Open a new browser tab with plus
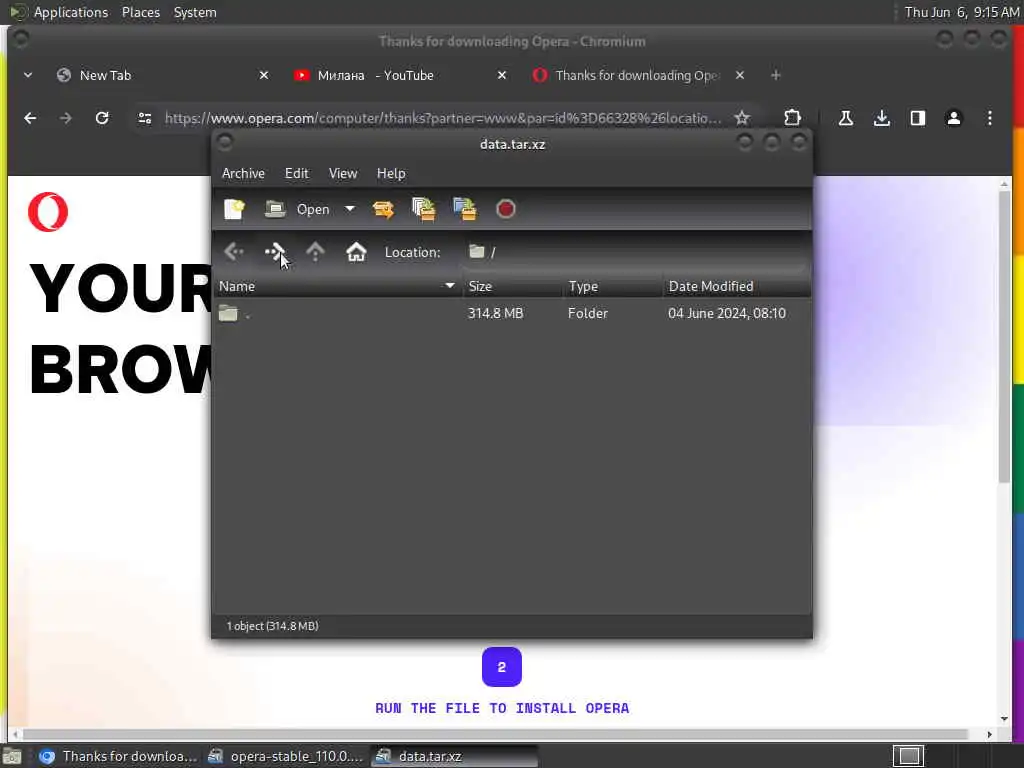This screenshot has width=1024, height=768. (776, 75)
